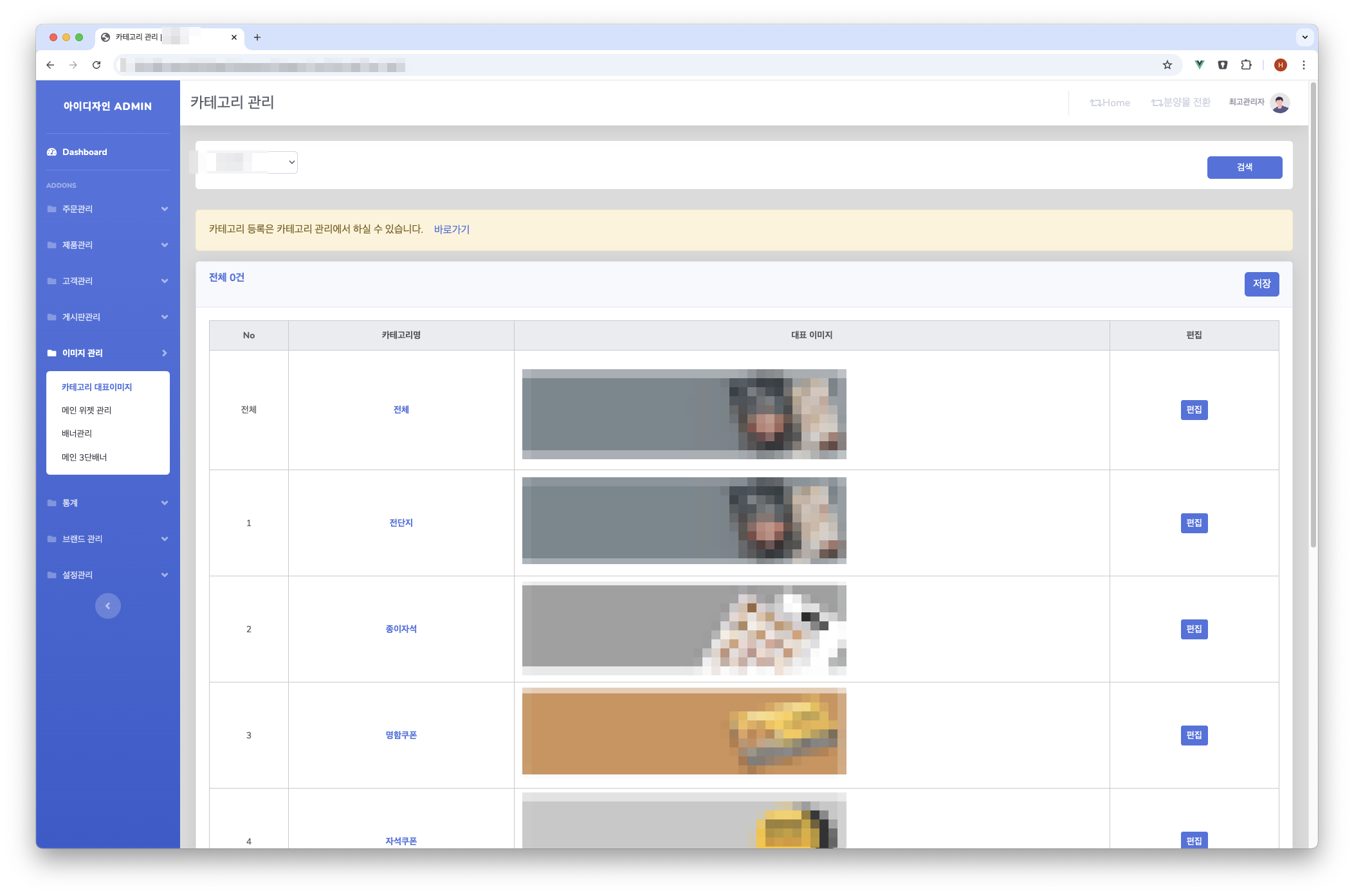
Task: Click 편집 button for 명함쿠폰 row
Action: (1194, 735)
